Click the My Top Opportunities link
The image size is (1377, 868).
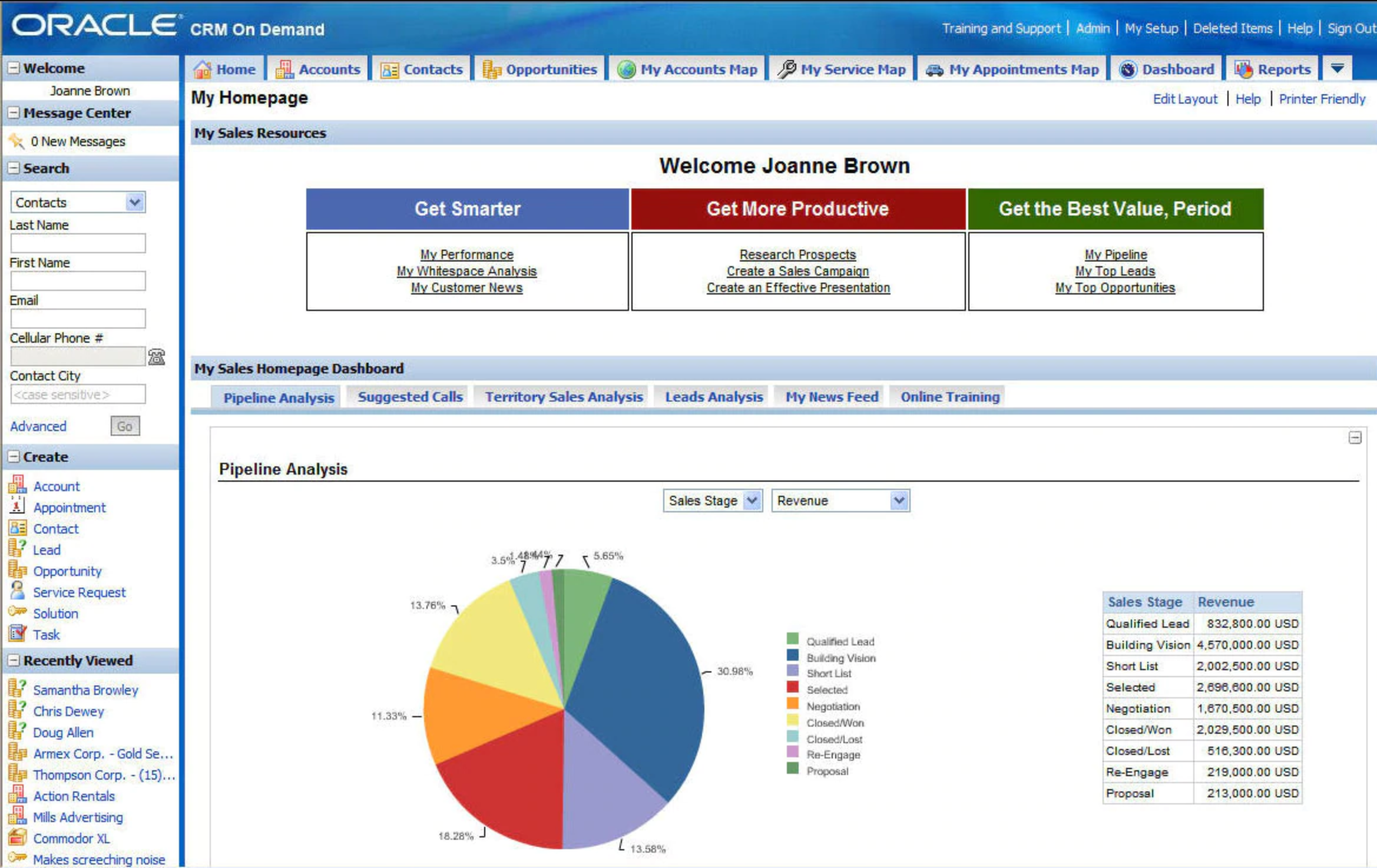coord(1114,288)
